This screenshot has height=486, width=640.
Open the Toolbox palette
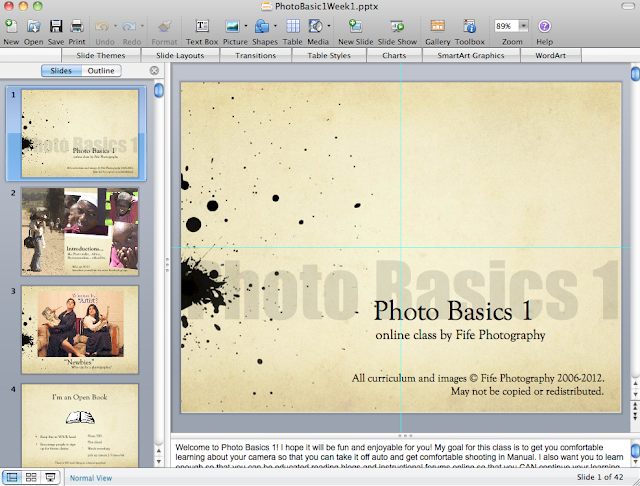tap(470, 26)
